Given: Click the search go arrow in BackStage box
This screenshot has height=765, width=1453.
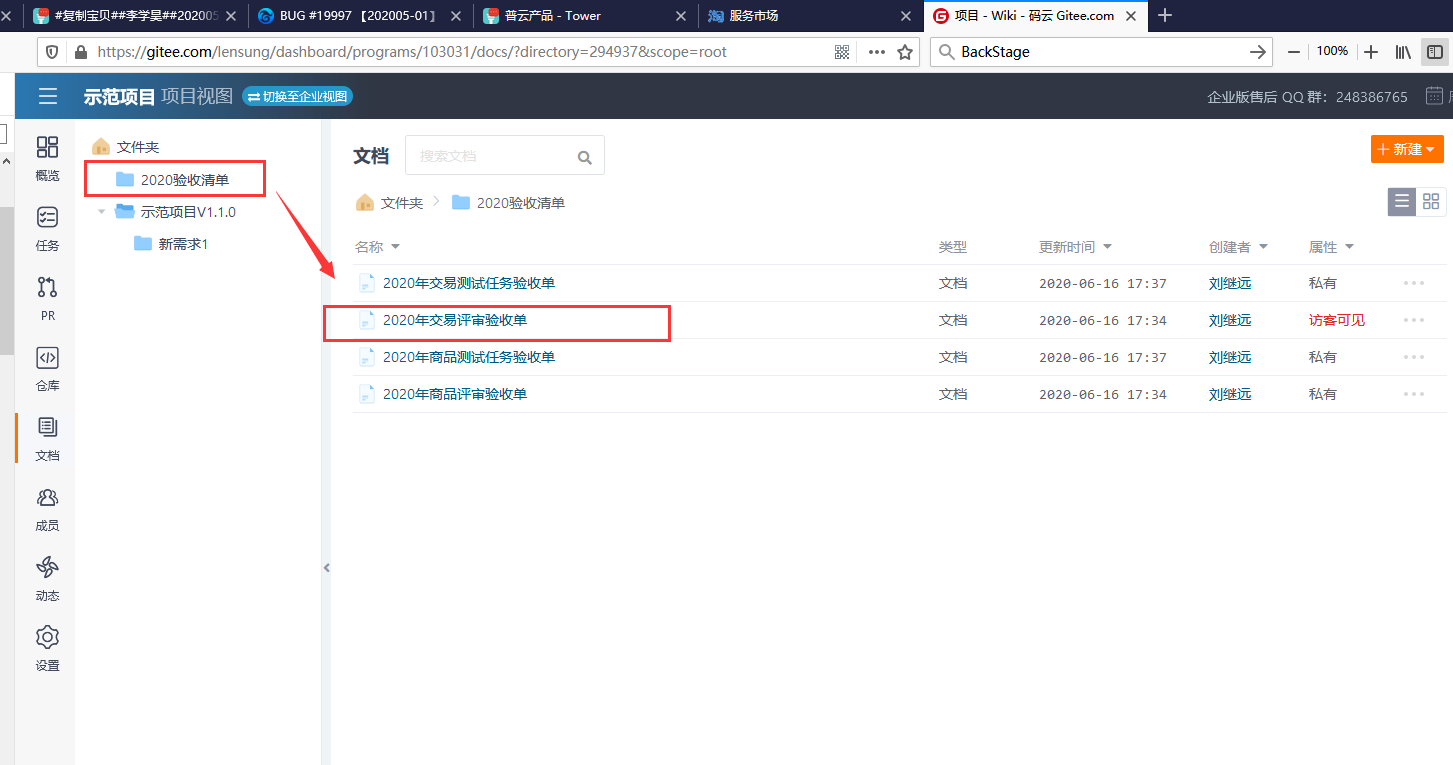Looking at the screenshot, I should pyautogui.click(x=1258, y=52).
